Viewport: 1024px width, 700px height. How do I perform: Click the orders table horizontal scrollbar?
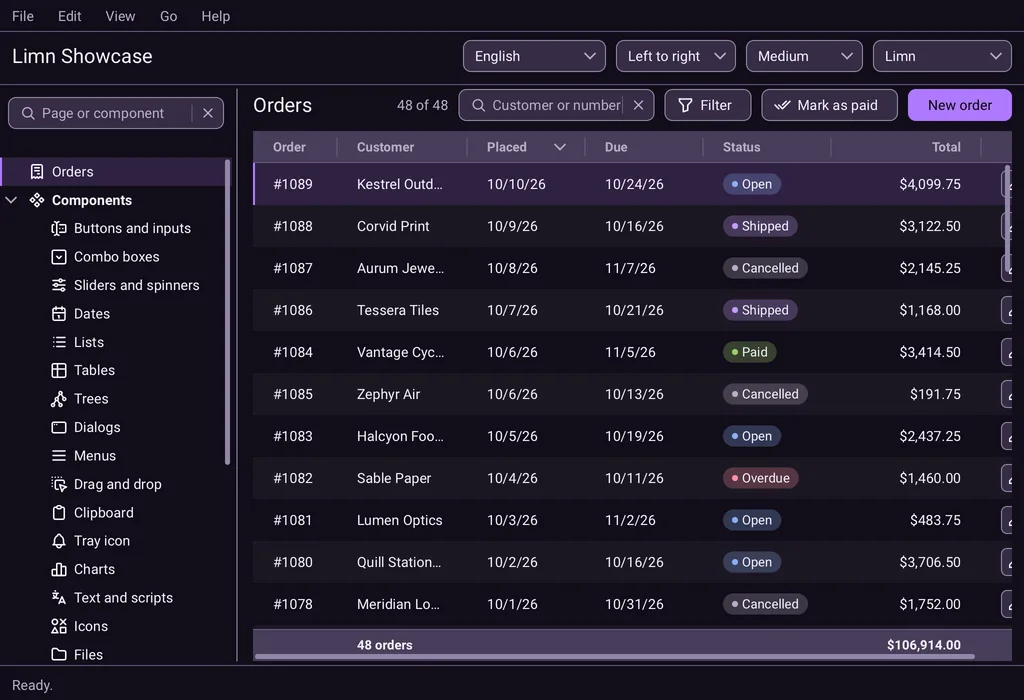click(x=615, y=656)
